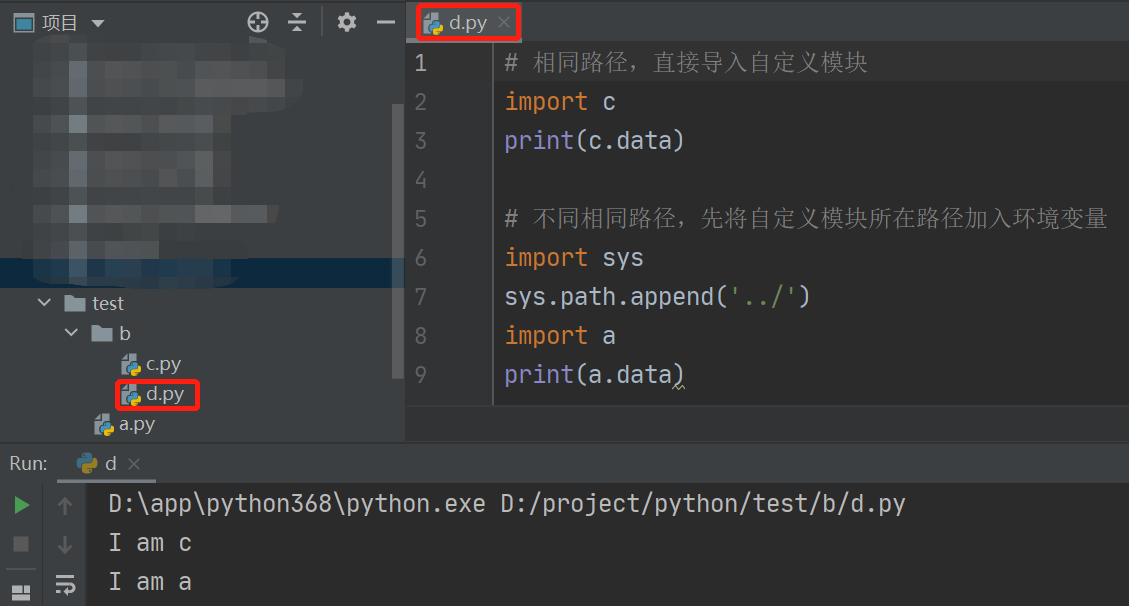Open c.py in the project tree

point(163,364)
